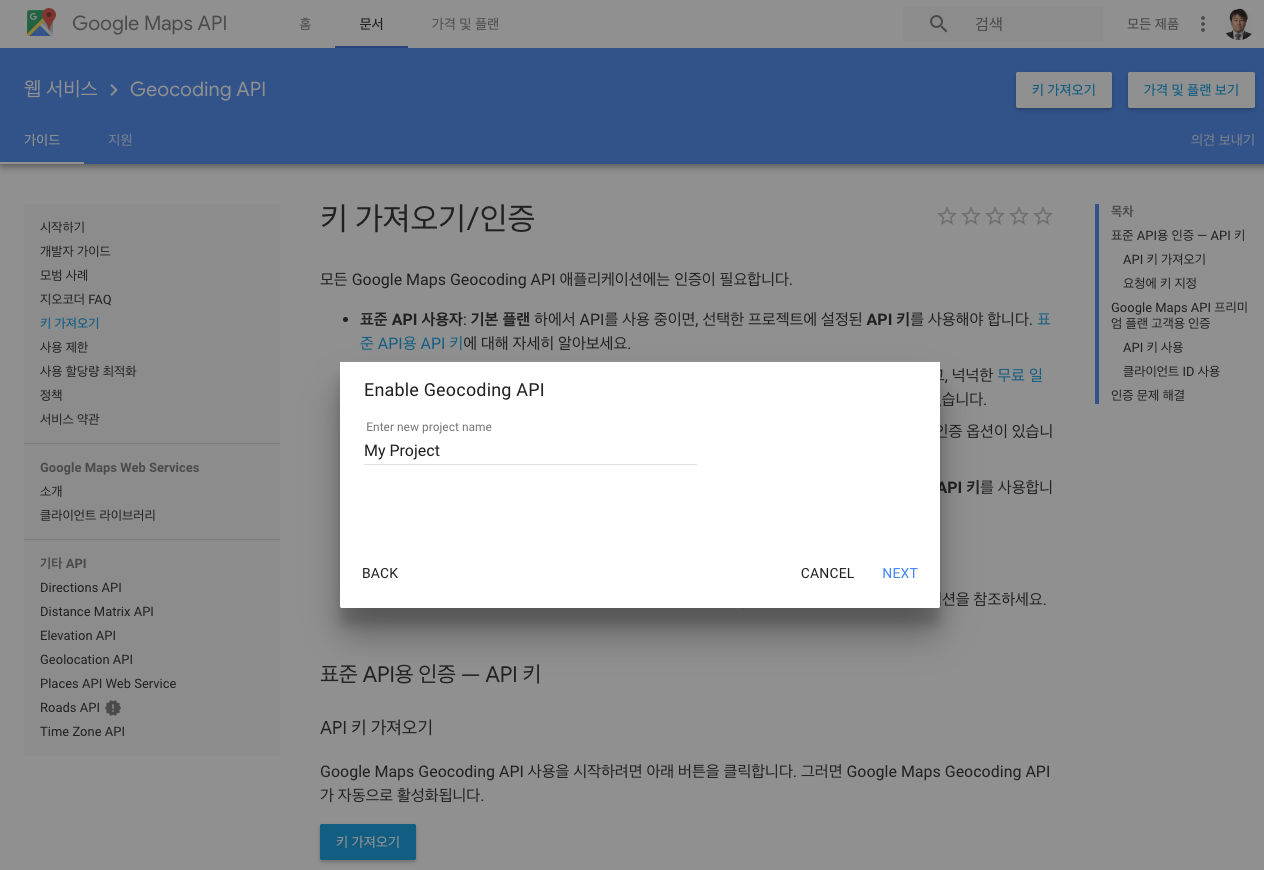
Task: Open Time Zone API in the sidebar
Action: click(x=82, y=731)
